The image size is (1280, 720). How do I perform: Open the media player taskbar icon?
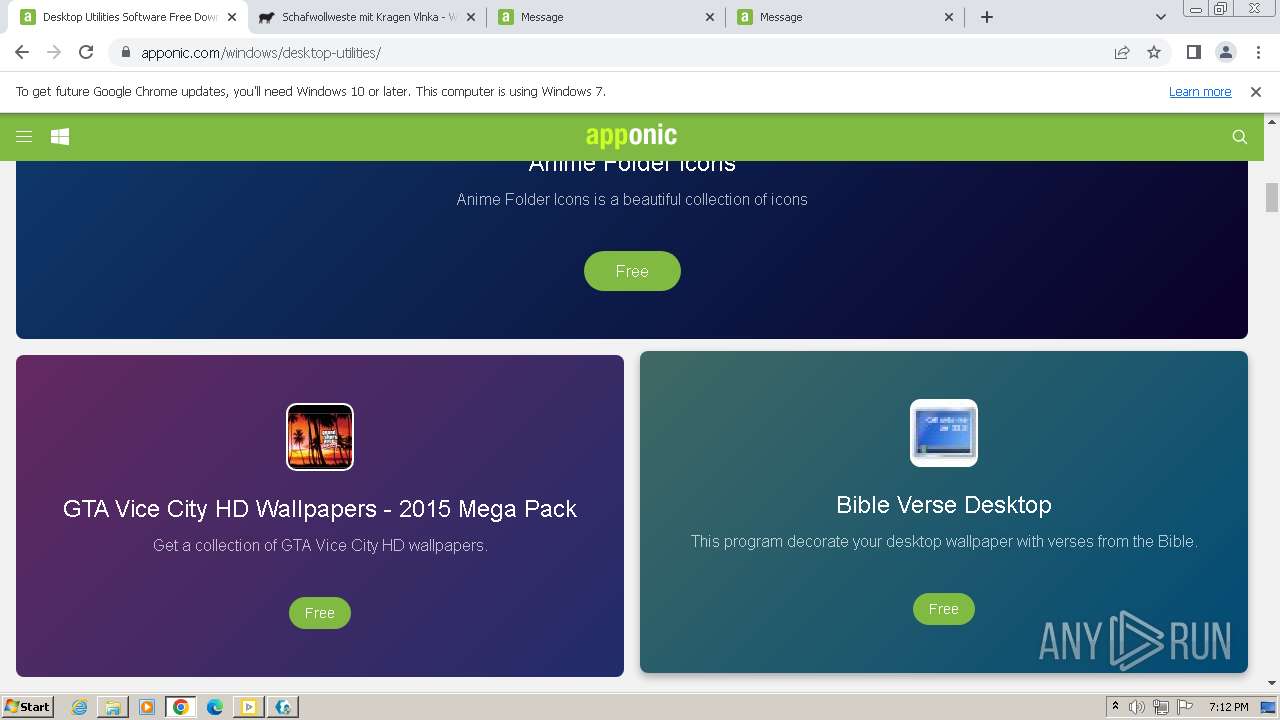tap(147, 707)
